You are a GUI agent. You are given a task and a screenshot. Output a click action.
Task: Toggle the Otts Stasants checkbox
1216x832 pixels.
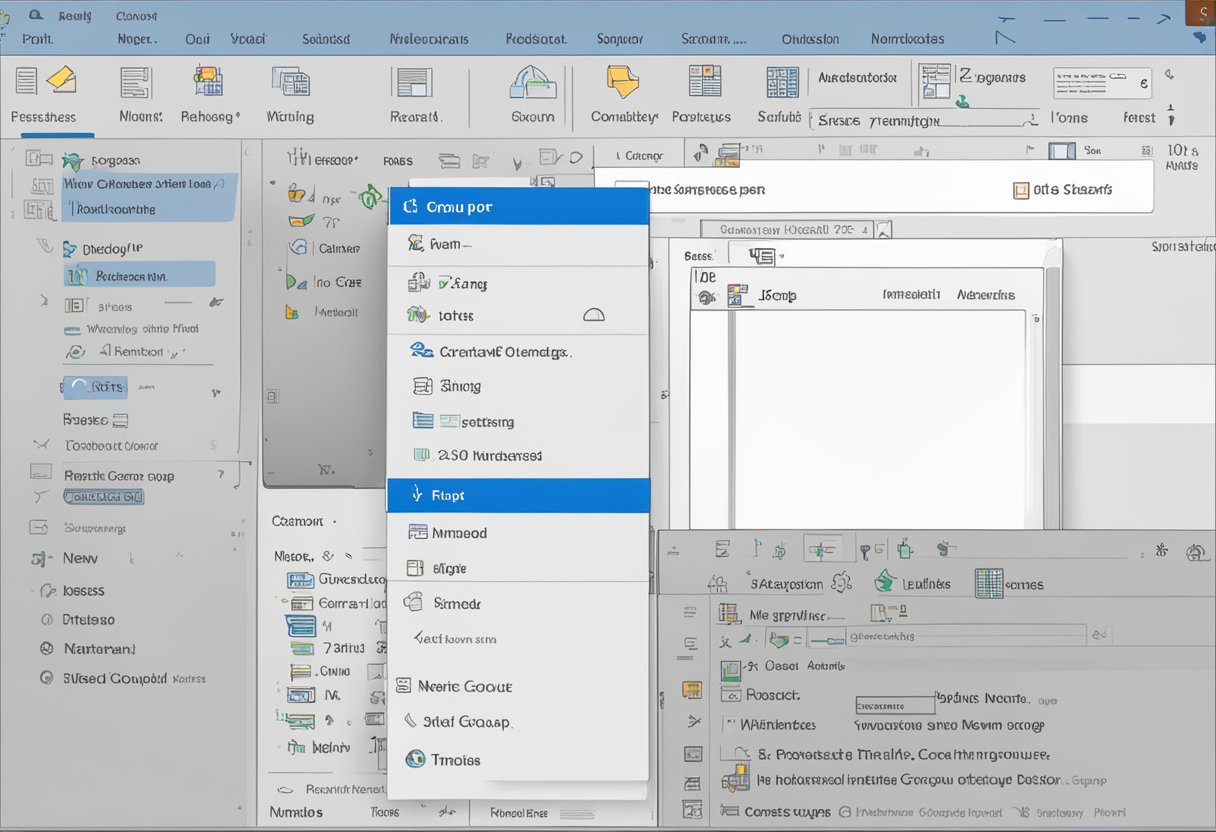(1021, 190)
